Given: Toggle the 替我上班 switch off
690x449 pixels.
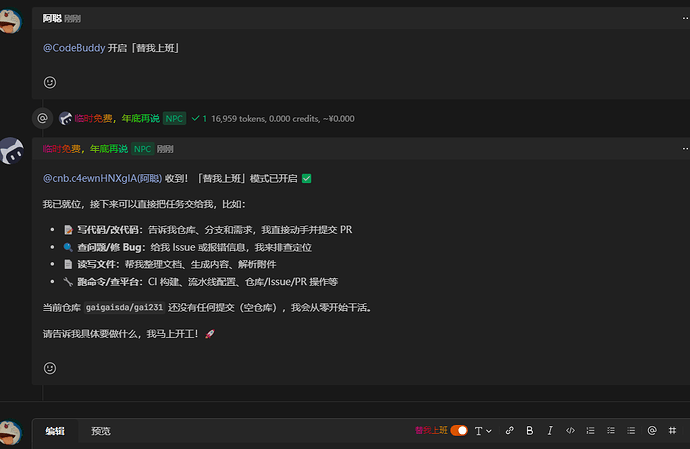Looking at the screenshot, I should point(459,431).
